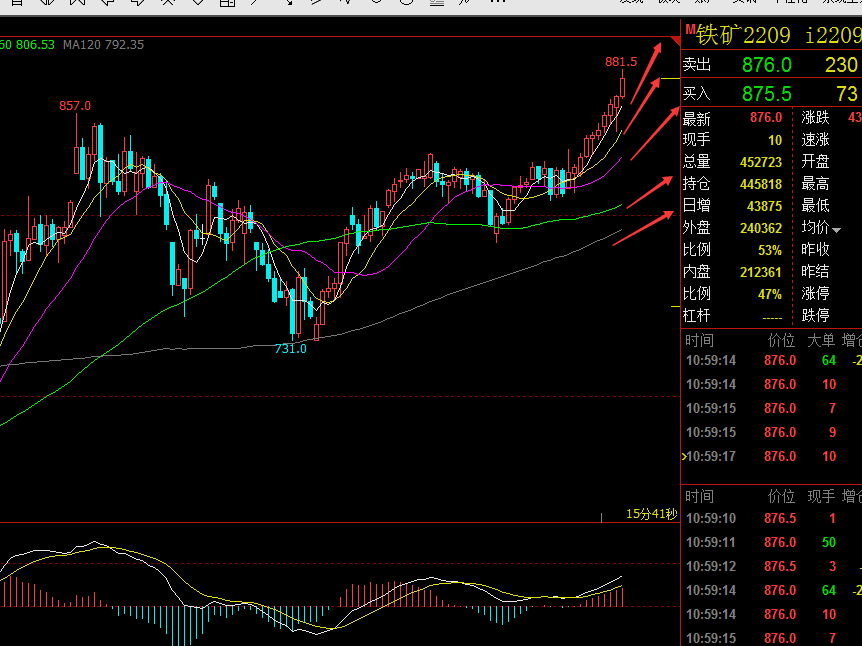Select the 10:59:11 trade row with volume 50
The image size is (862, 646).
771,543
